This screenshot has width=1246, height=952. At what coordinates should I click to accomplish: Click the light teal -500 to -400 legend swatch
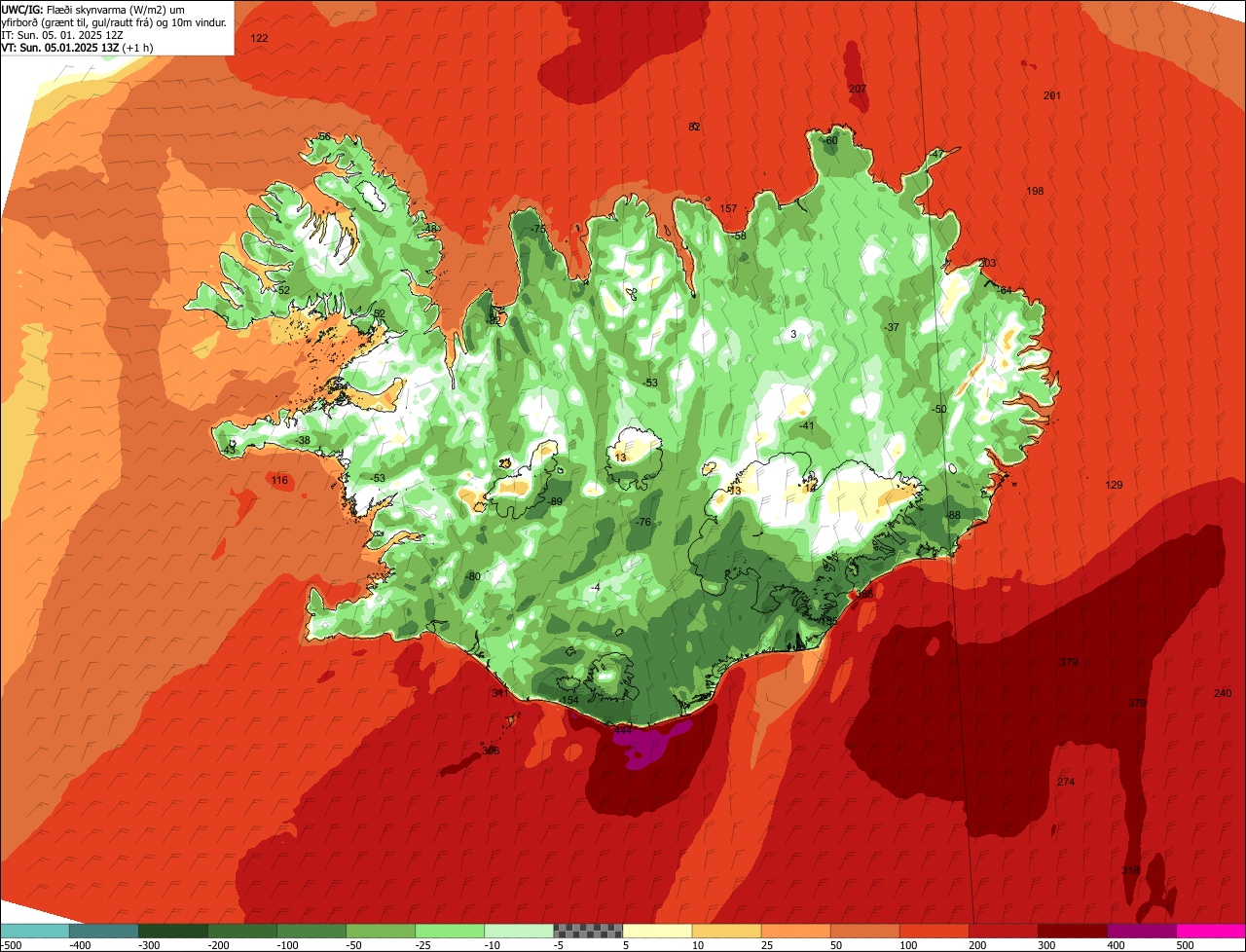point(34,931)
